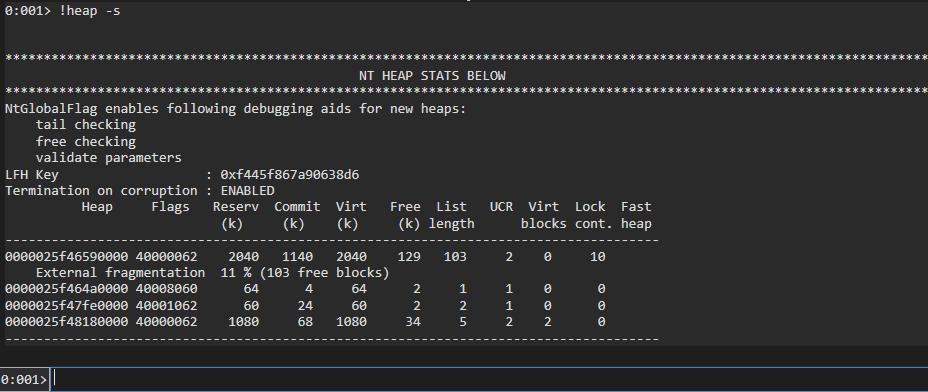Click the Lock cont. value 10
The width and height of the screenshot is (928, 392).
(597, 257)
